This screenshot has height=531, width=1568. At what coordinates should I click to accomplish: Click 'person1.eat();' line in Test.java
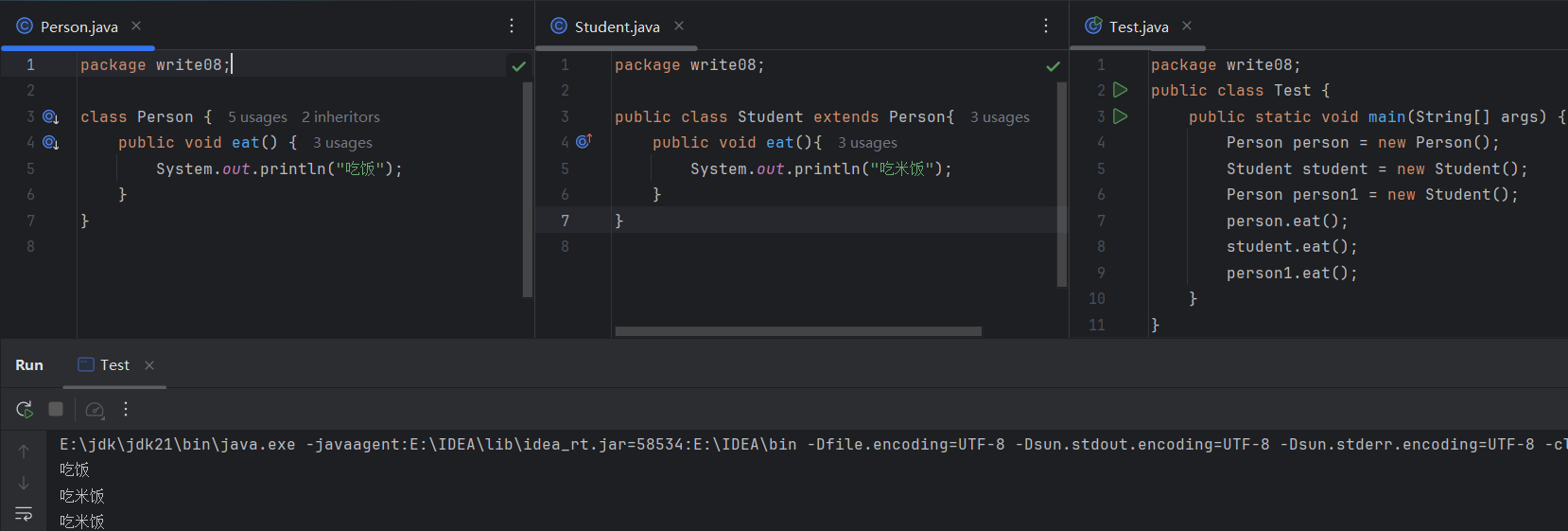click(x=1292, y=273)
